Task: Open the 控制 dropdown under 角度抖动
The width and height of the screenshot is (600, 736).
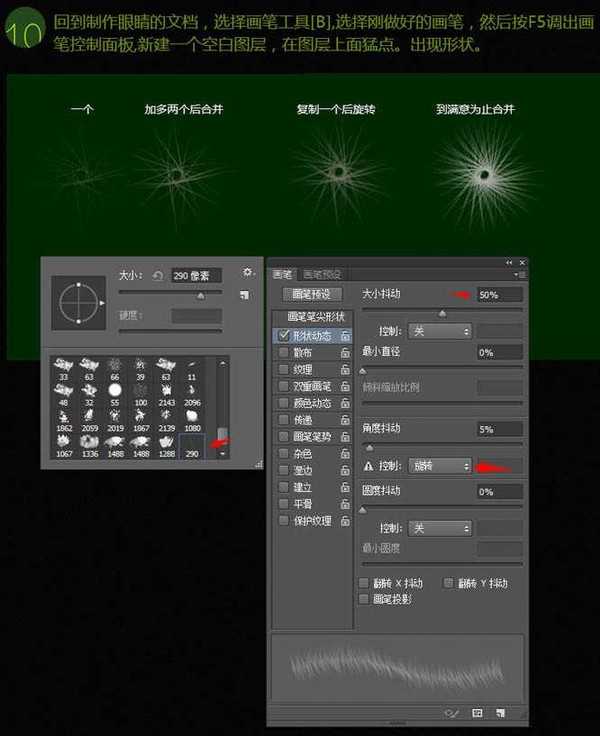Action: point(439,466)
